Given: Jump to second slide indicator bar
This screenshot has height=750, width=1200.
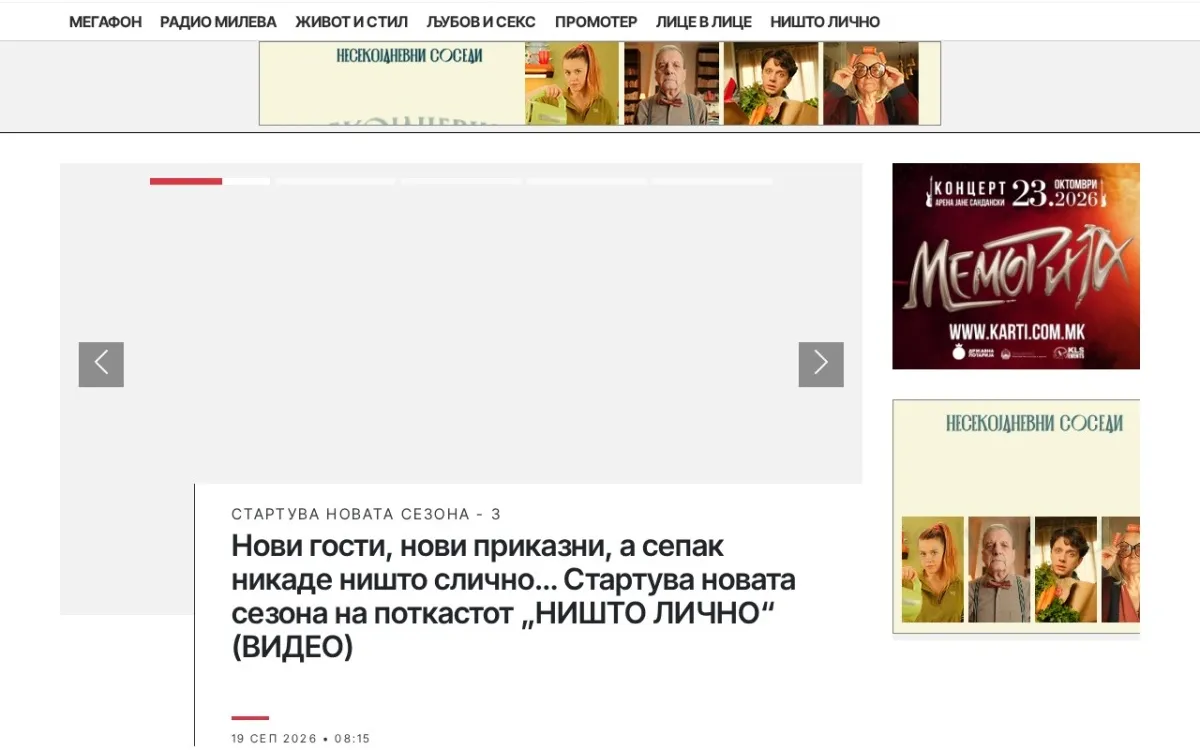Looking at the screenshot, I should coord(335,181).
